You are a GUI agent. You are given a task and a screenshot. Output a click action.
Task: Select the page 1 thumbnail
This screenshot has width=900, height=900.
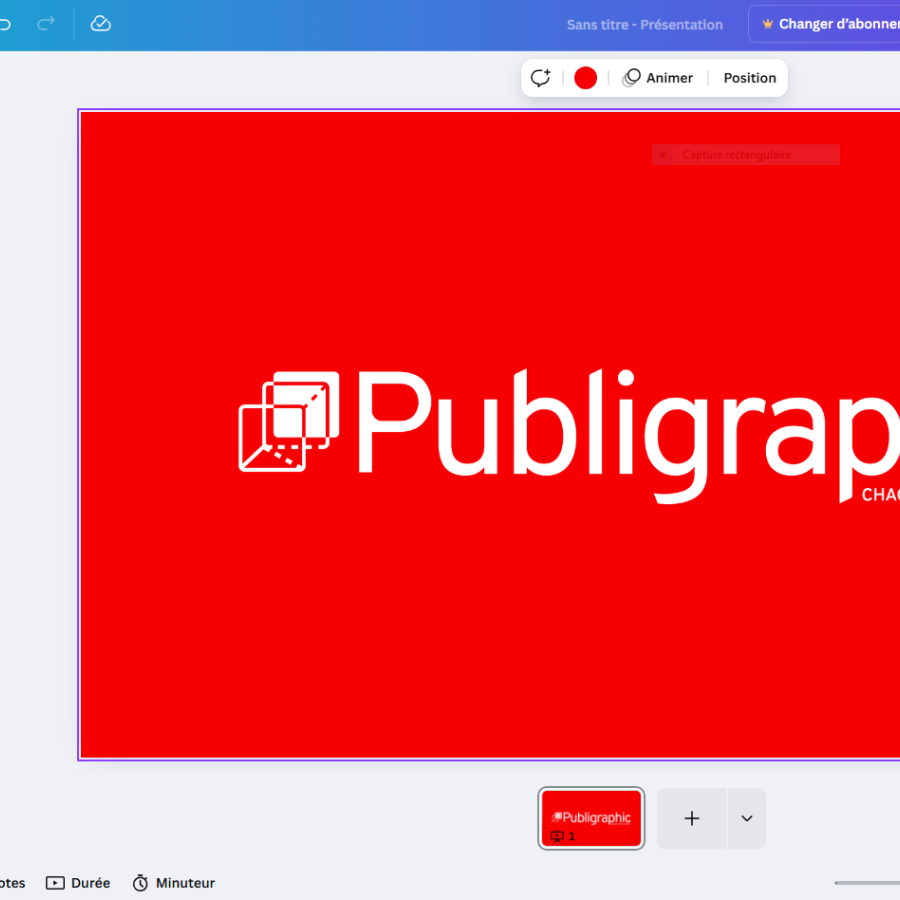[591, 818]
